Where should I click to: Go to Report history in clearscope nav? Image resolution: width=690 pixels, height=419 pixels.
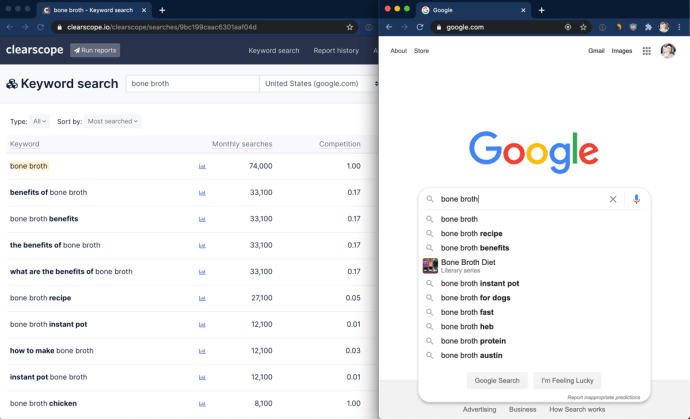pos(336,51)
